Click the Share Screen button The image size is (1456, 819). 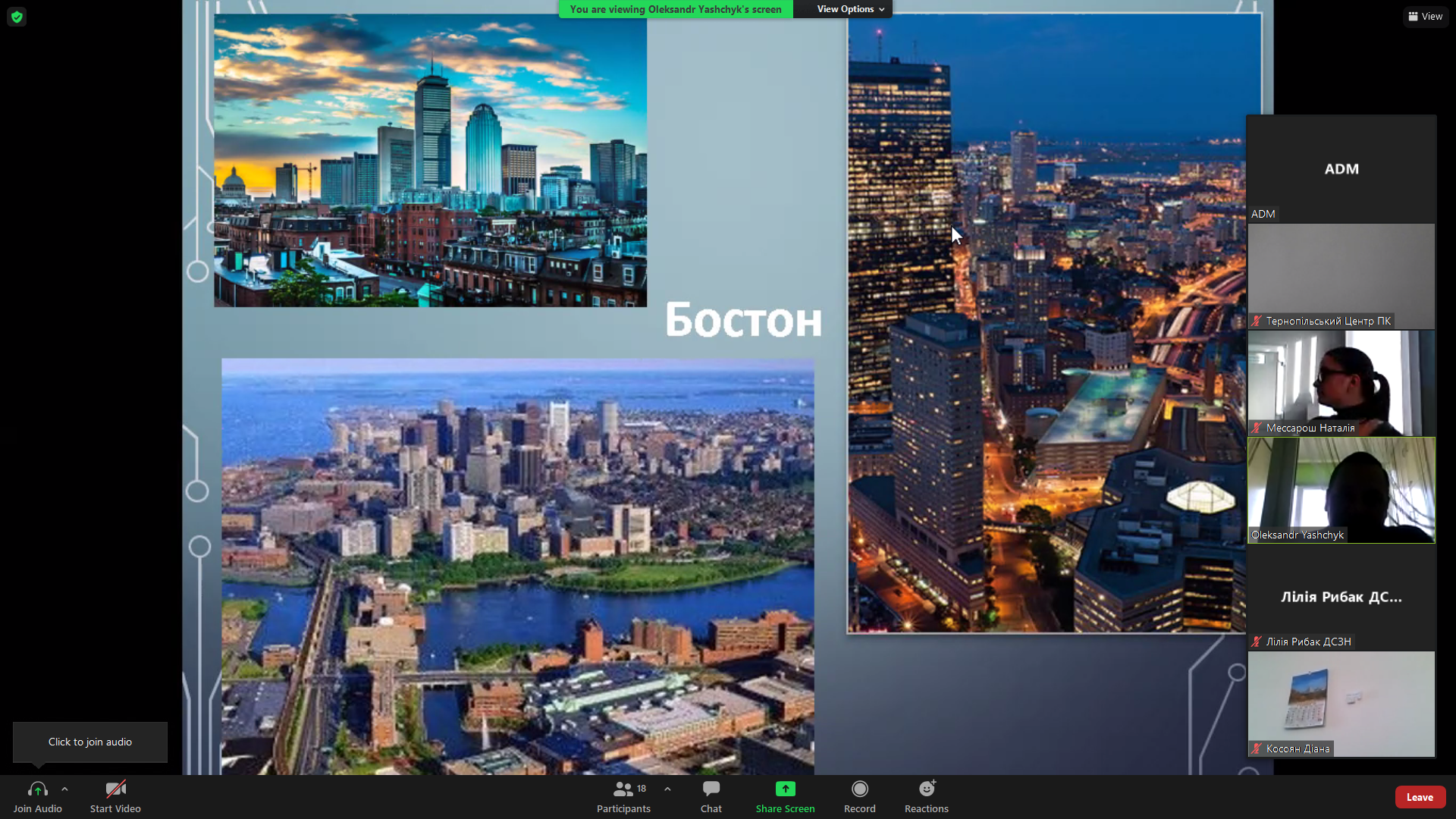coord(785,797)
